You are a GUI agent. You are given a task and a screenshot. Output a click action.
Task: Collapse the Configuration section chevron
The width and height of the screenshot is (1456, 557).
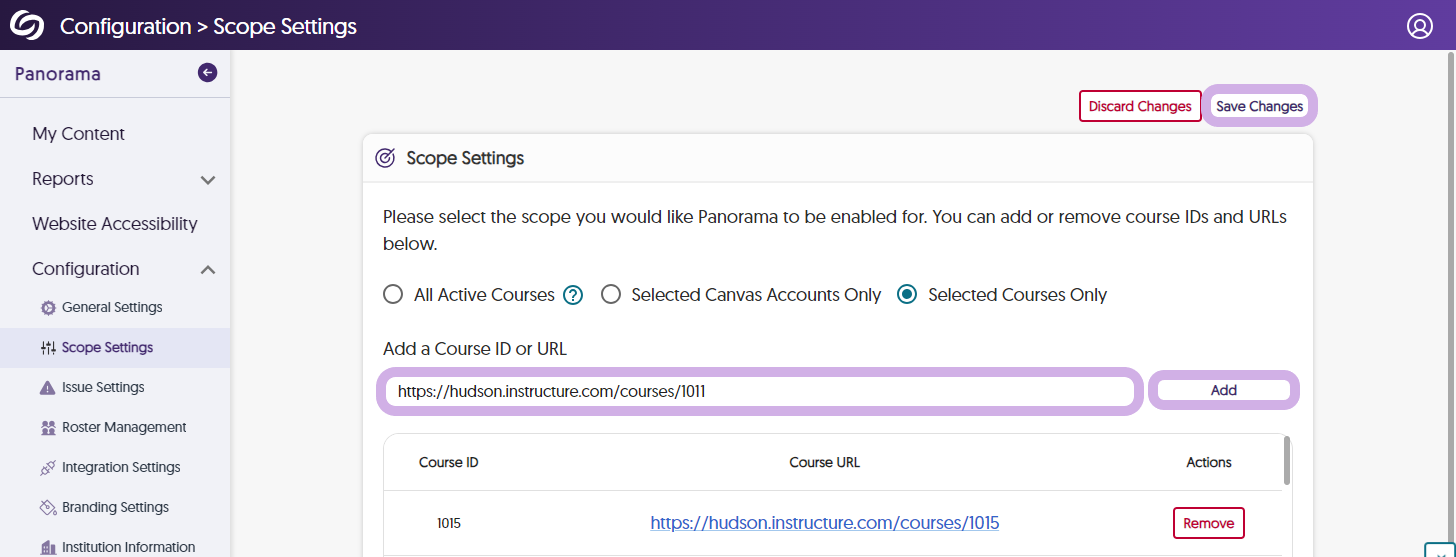point(208,269)
